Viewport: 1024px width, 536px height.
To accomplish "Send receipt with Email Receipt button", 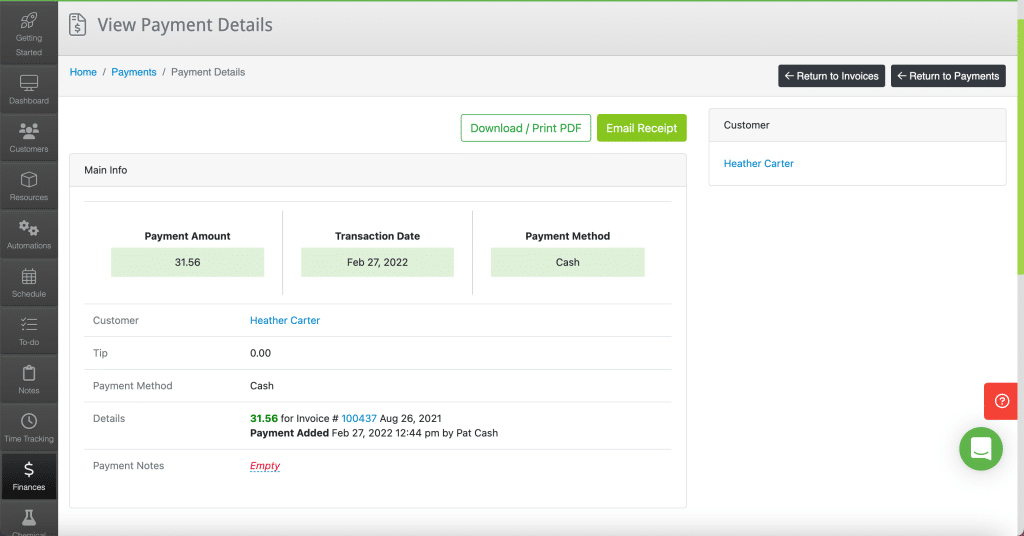I will [x=641, y=128].
